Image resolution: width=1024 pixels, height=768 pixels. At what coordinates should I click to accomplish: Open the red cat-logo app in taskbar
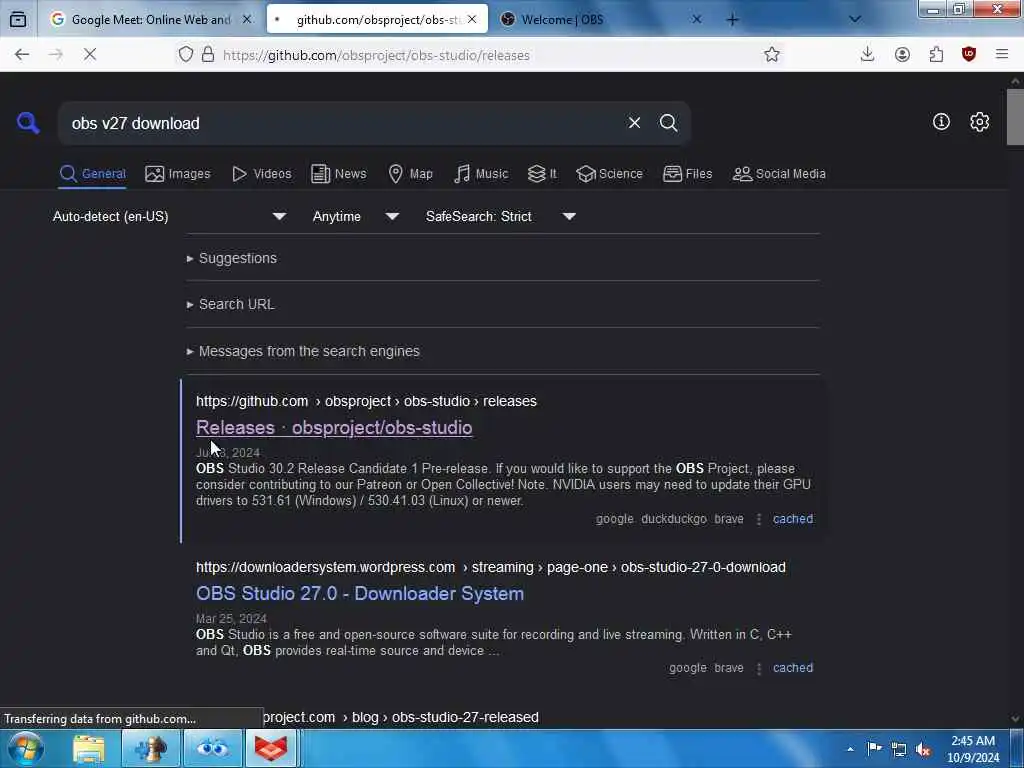point(271,748)
